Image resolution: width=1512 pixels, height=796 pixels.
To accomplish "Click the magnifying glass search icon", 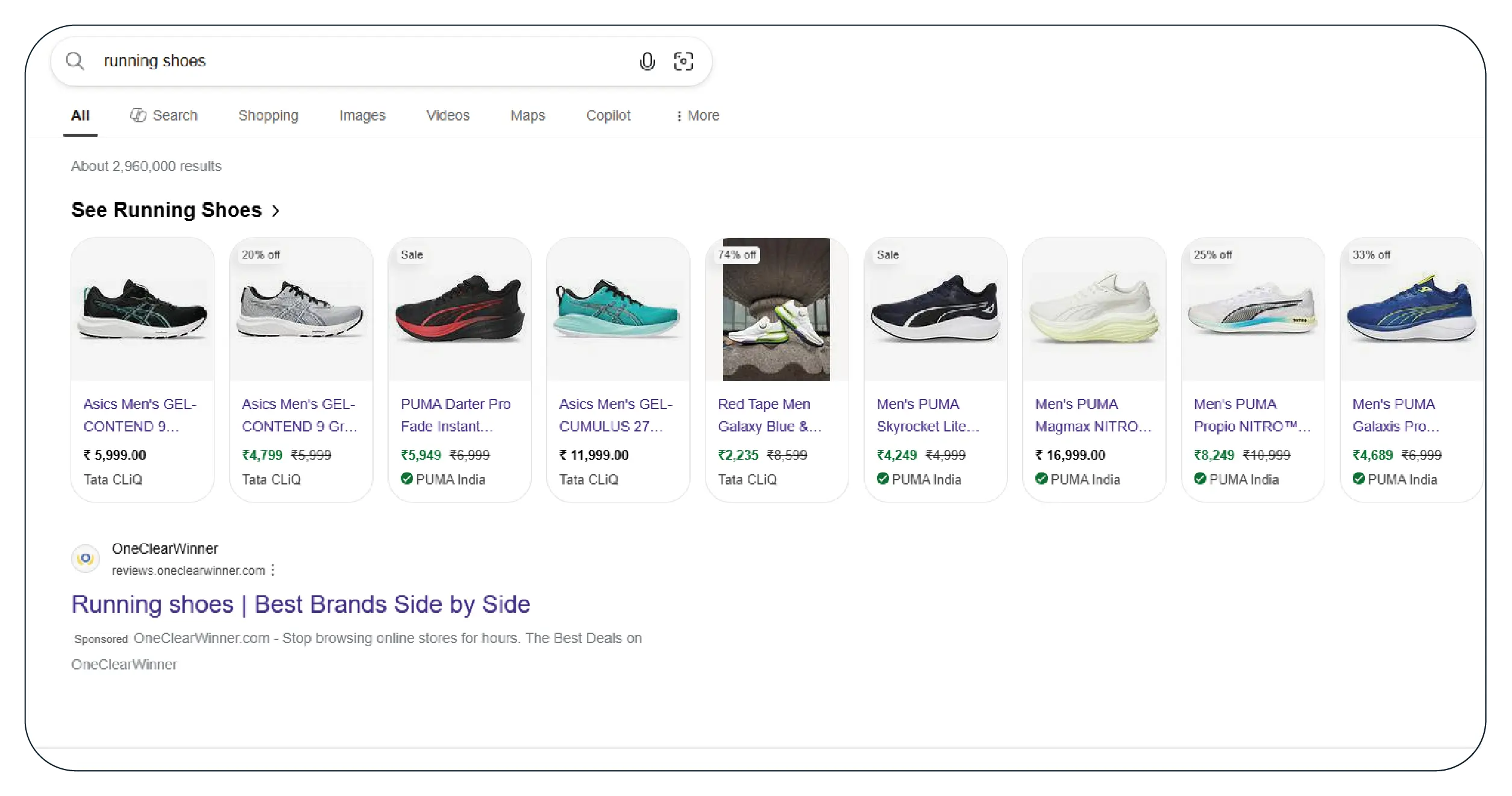I will pyautogui.click(x=75, y=61).
